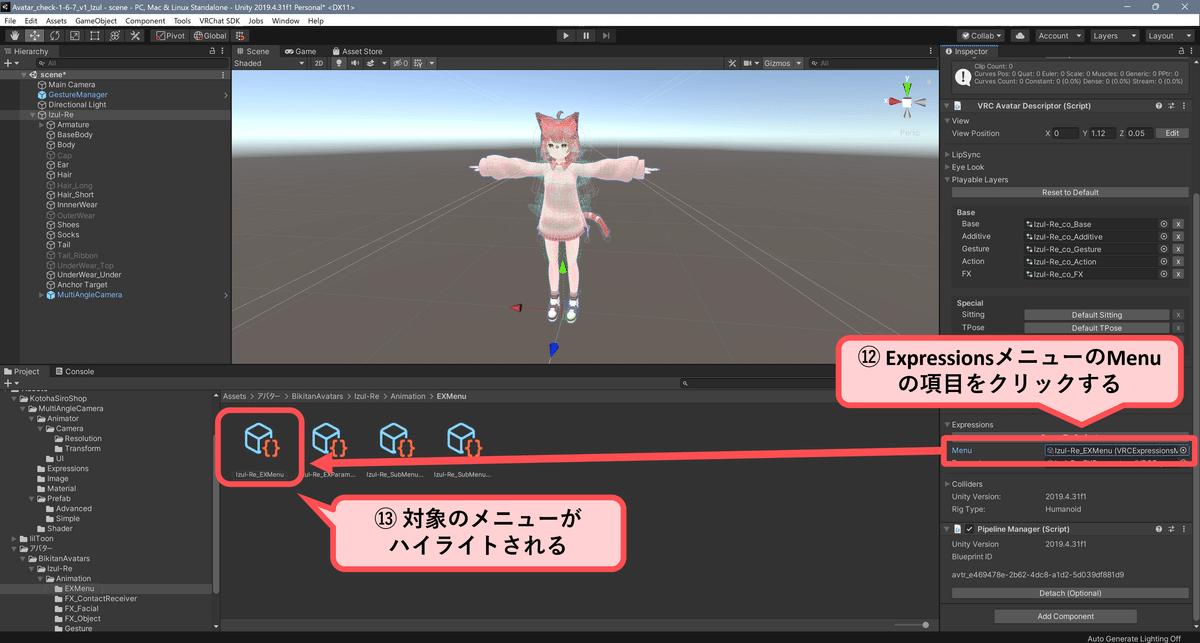Viewport: 1200px width, 643px height.
Task: Open the GameObject menu
Action: pyautogui.click(x=96, y=20)
